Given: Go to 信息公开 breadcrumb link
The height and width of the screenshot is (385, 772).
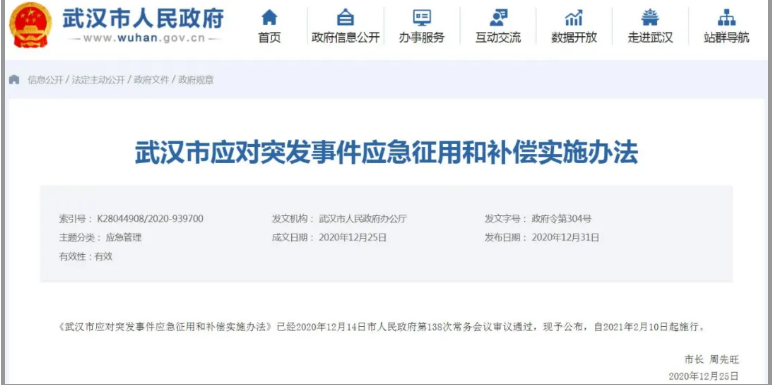Looking at the screenshot, I should pos(45,80).
